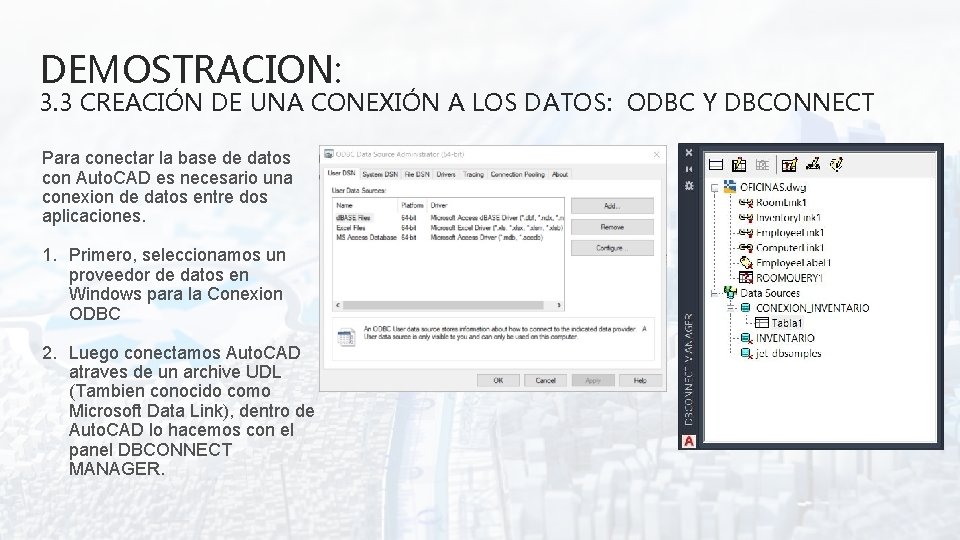Click the Driver column header
This screenshot has width=960, height=540.
(495, 206)
